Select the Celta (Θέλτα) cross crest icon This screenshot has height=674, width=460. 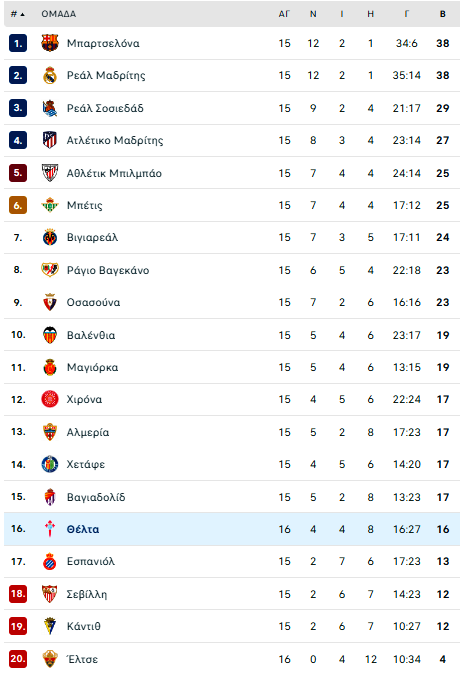tap(50, 529)
